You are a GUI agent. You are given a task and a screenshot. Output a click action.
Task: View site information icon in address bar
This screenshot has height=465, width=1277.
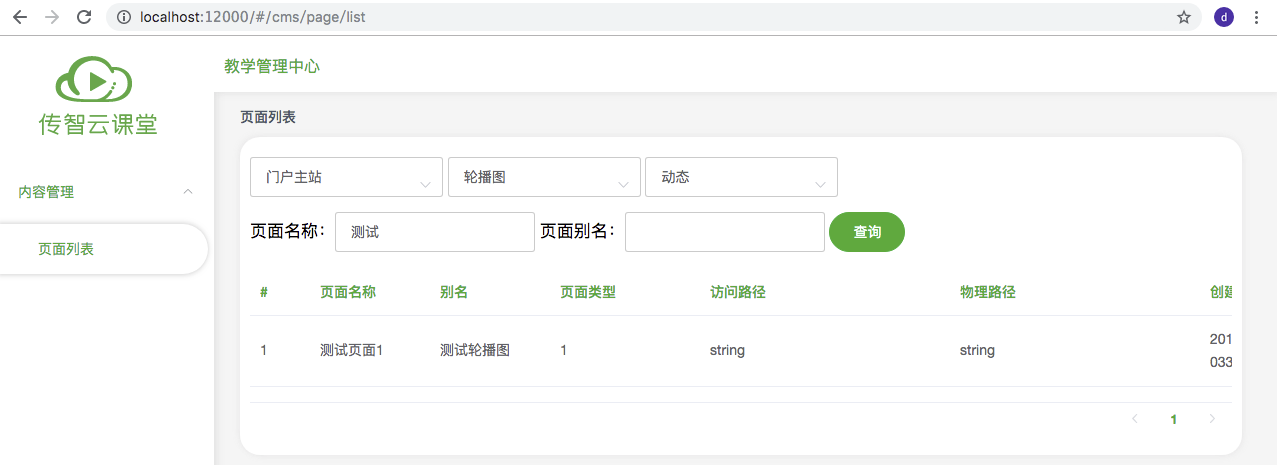point(124,17)
